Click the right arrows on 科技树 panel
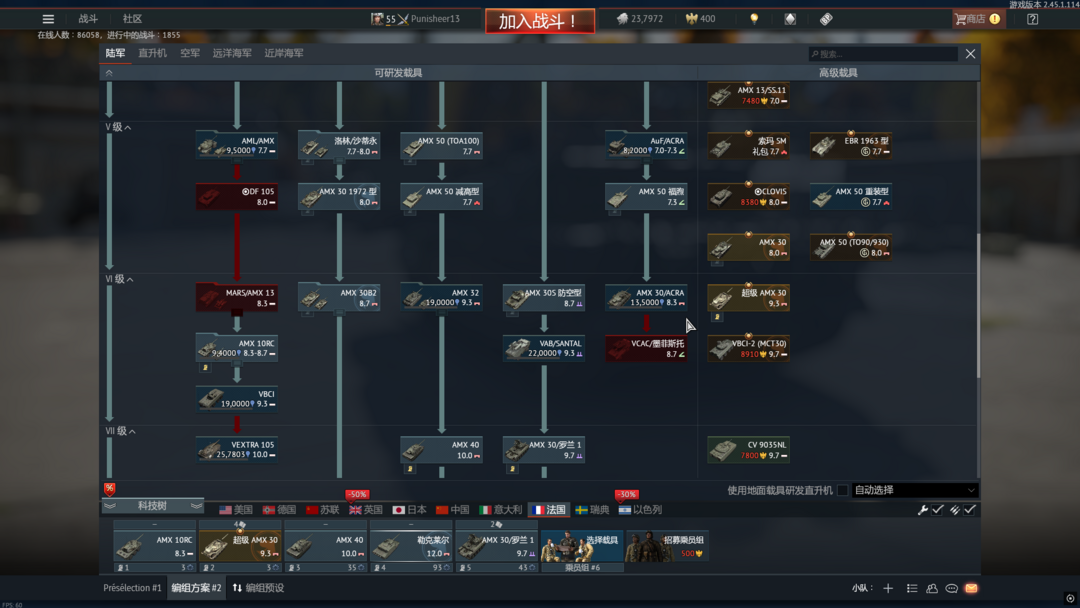The image size is (1080, 608). pos(196,506)
